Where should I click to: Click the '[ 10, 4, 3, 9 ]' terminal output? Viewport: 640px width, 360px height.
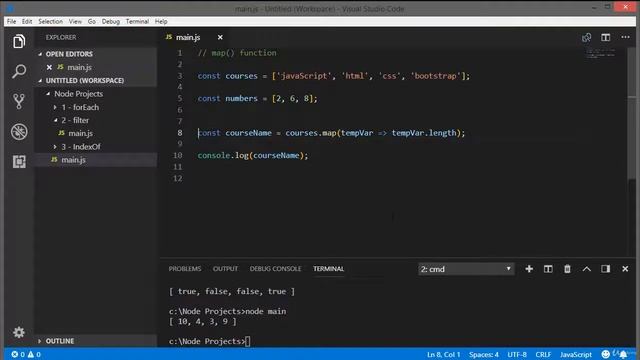[x=202, y=322]
